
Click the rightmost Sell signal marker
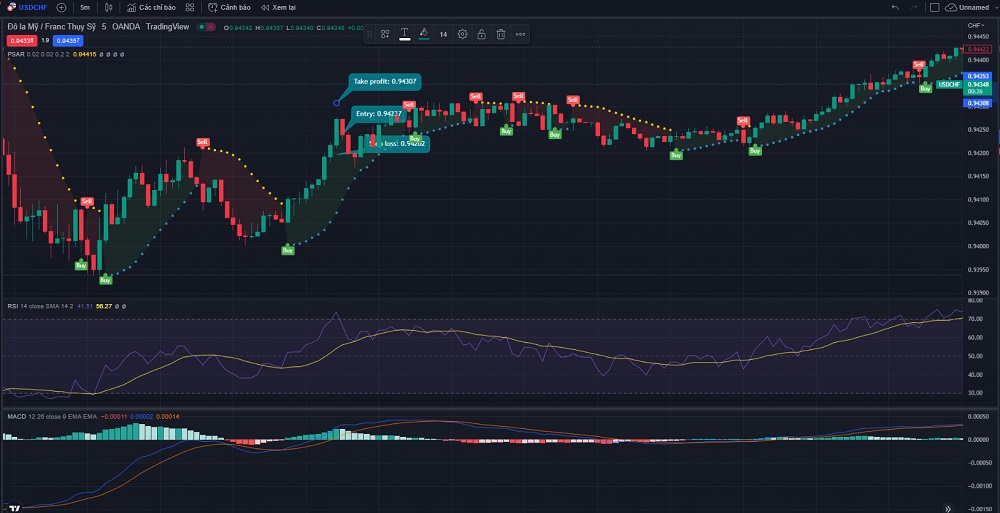click(x=919, y=65)
